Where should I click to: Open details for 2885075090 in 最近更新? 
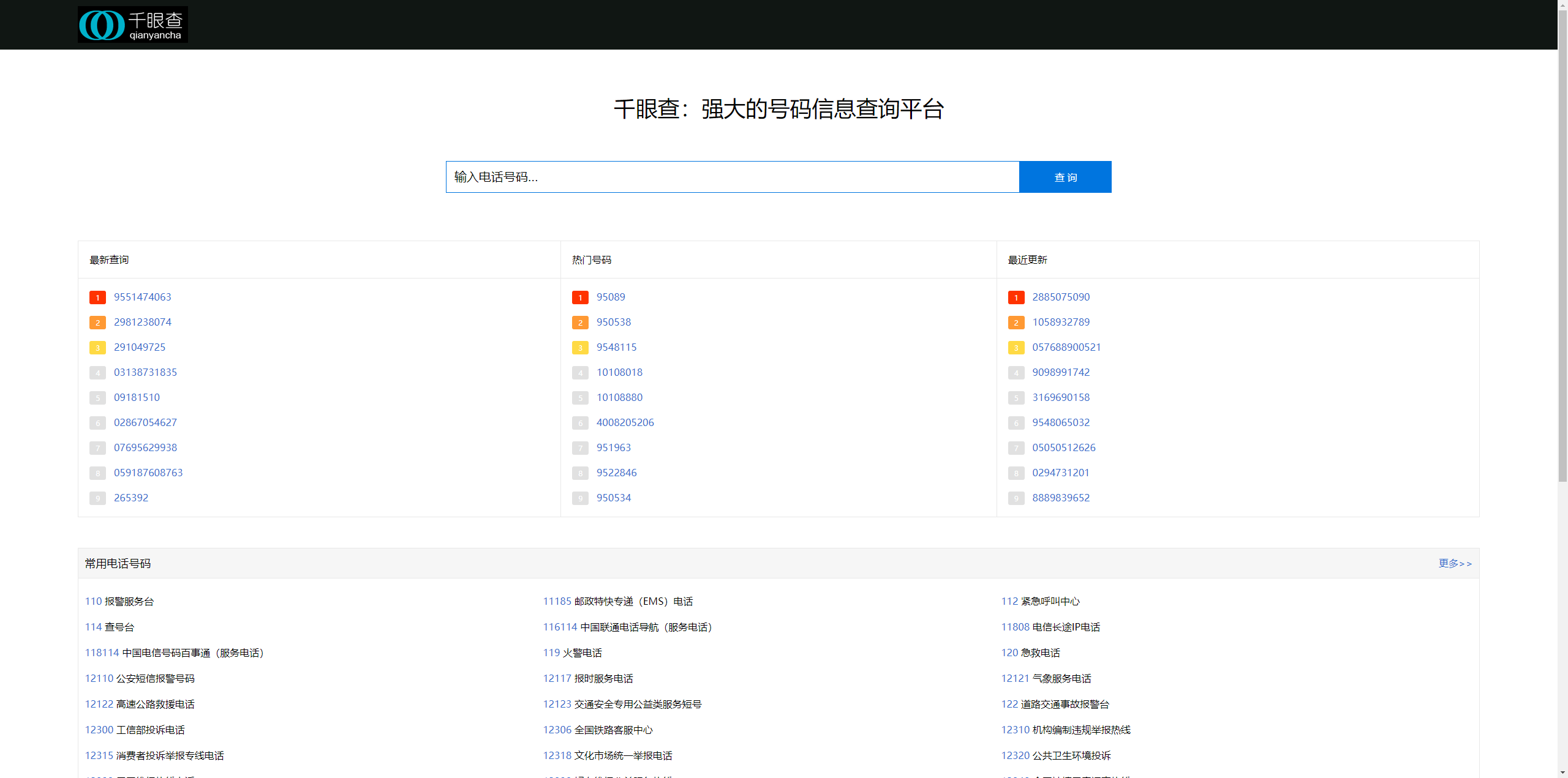click(x=1061, y=297)
